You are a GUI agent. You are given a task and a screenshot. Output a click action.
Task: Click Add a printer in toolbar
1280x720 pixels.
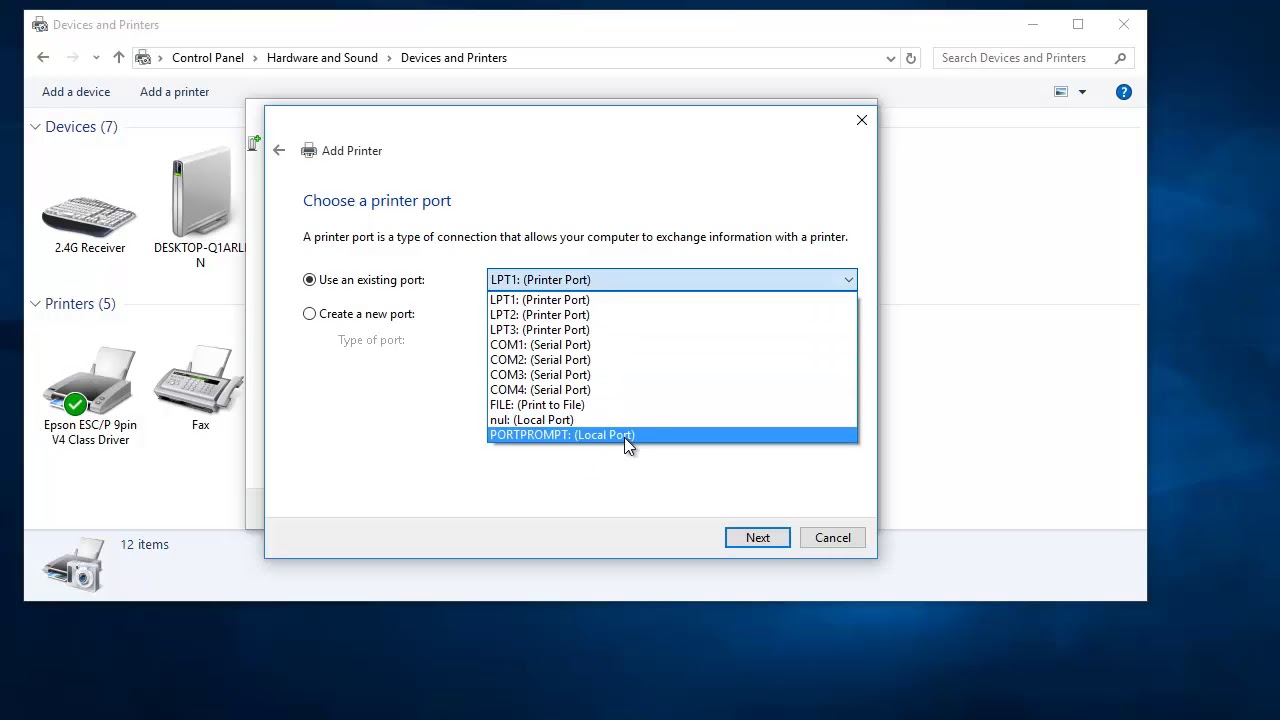tap(175, 92)
